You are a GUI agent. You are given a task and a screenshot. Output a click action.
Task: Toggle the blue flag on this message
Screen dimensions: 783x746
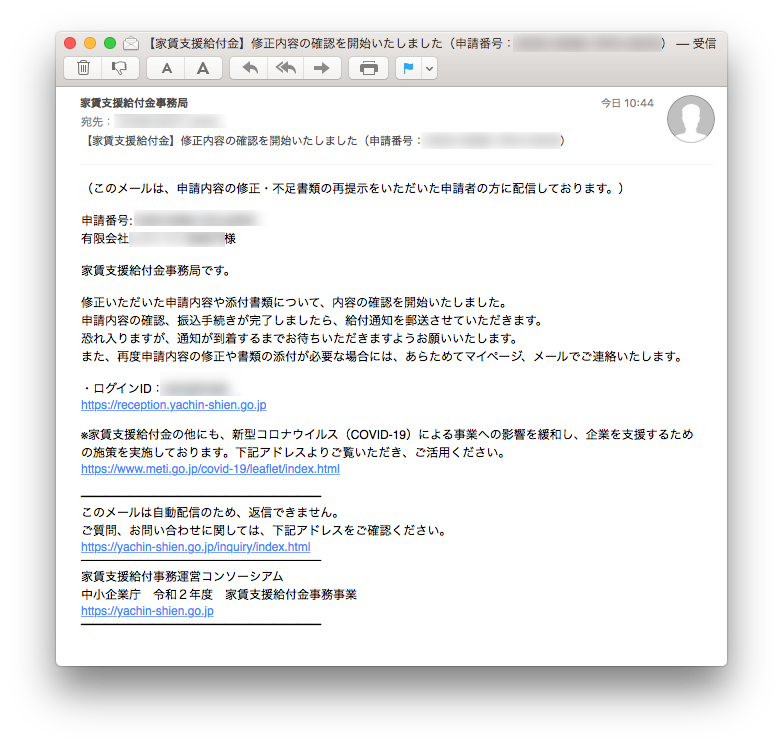pos(408,68)
